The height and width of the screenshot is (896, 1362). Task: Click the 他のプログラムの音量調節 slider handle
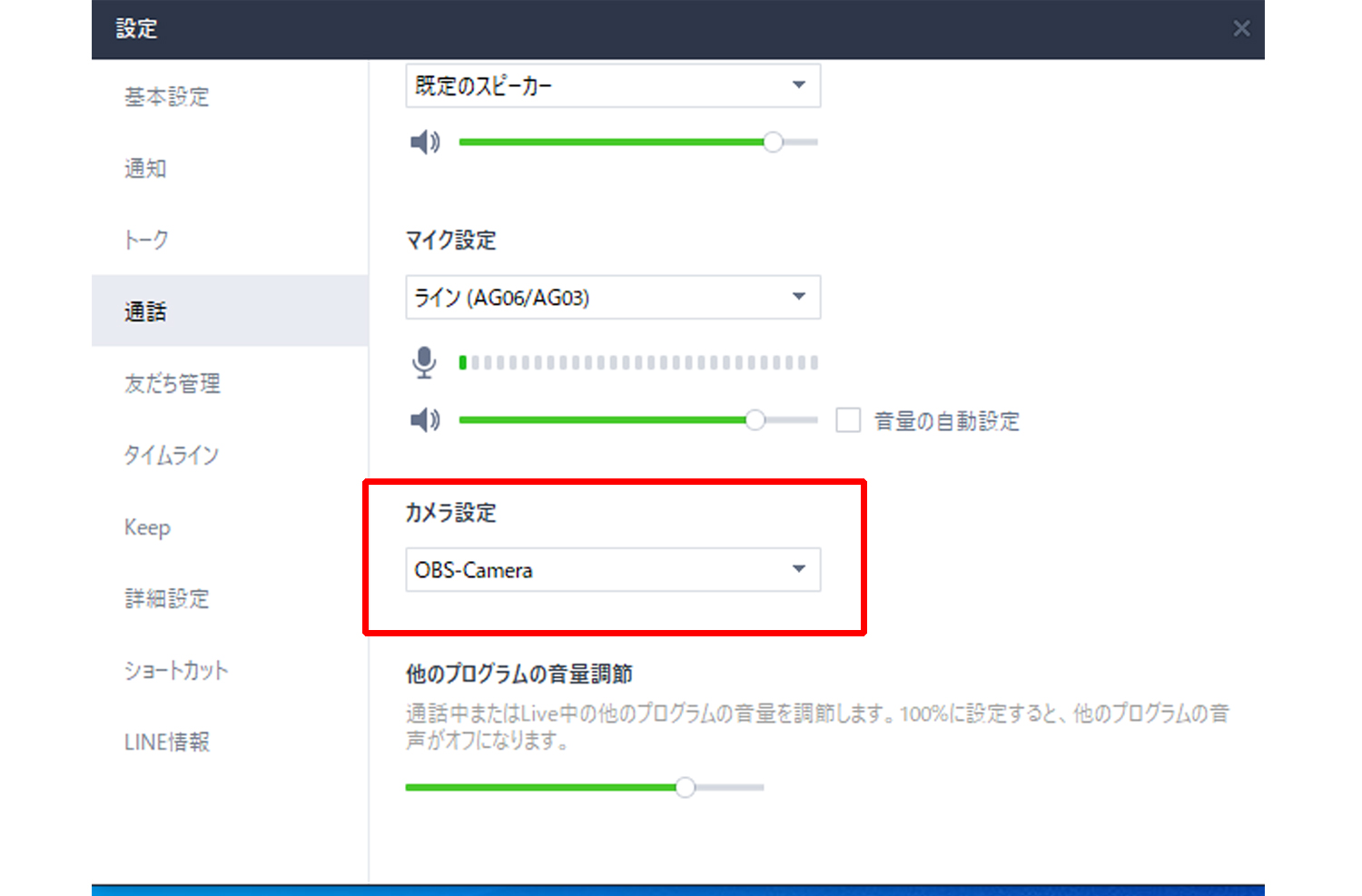(x=686, y=787)
